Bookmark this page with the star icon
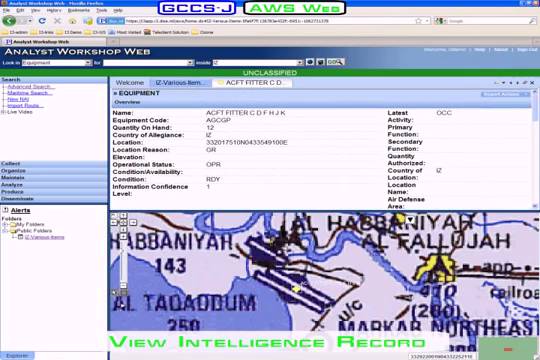Screen dimensions: 540x360 418,21
